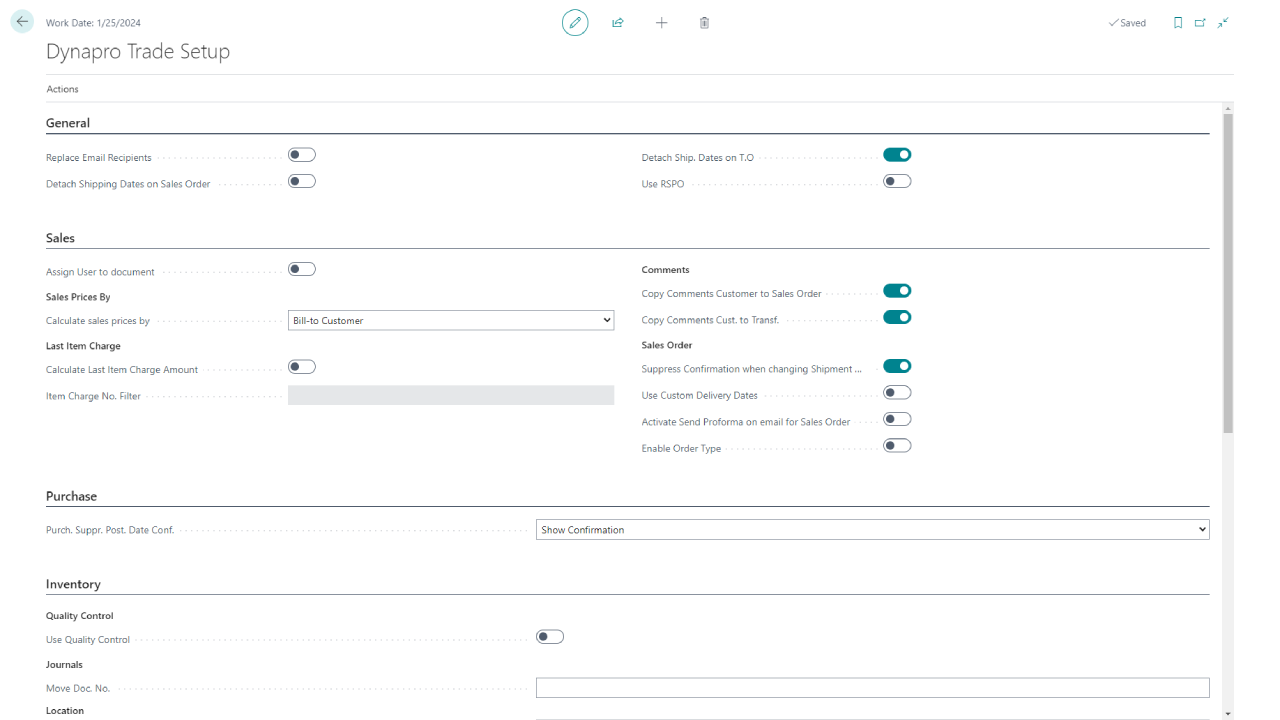
Task: Collapse the Sales section header
Action: tap(60, 238)
